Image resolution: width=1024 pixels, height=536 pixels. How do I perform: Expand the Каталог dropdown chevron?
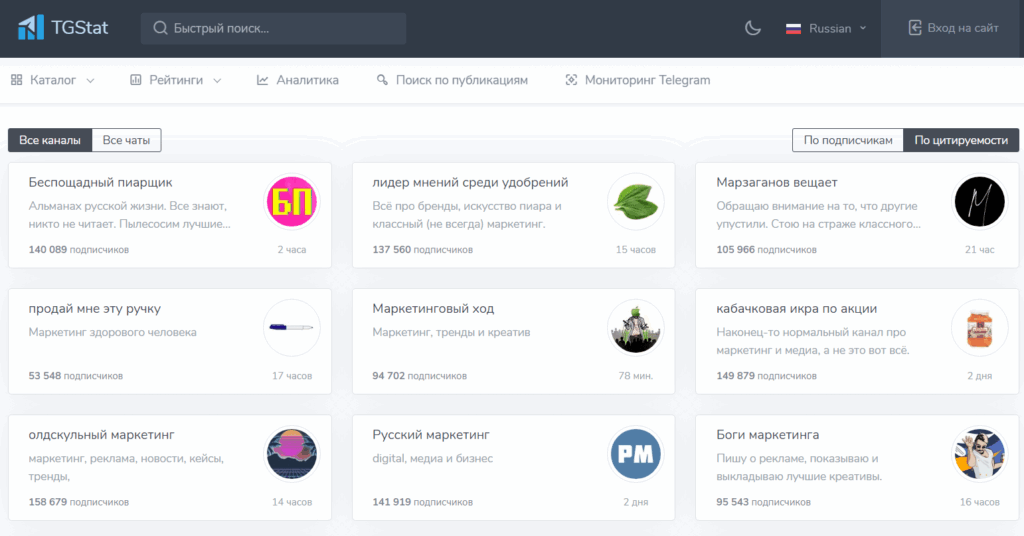click(91, 80)
